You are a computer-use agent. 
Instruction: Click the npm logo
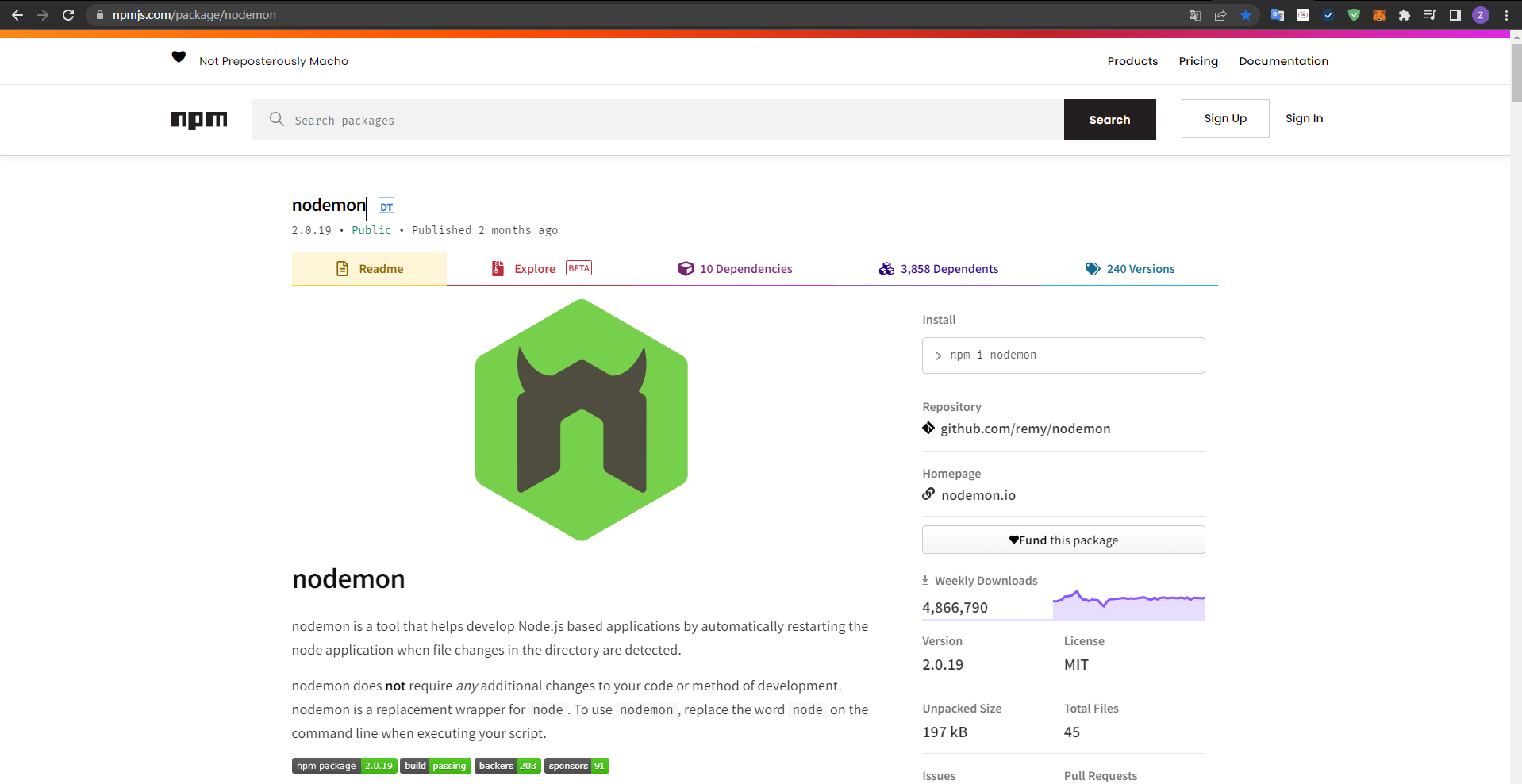[x=199, y=120]
